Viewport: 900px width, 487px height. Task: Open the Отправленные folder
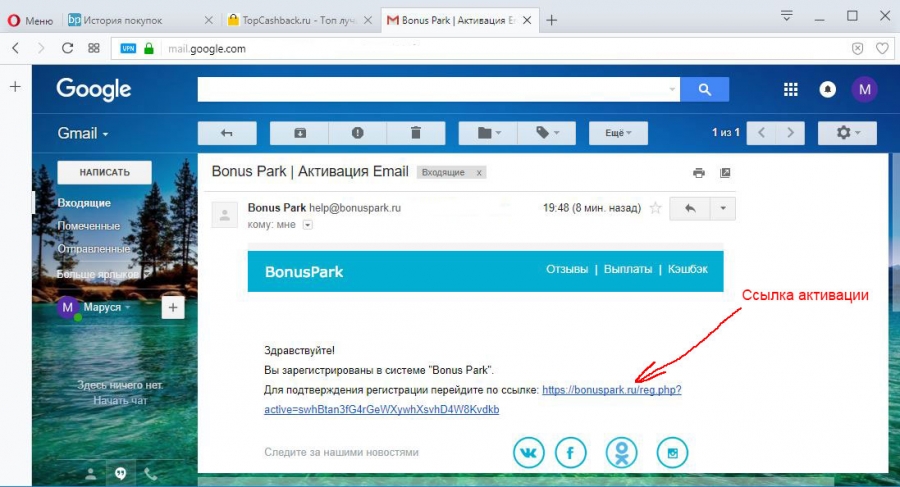94,249
